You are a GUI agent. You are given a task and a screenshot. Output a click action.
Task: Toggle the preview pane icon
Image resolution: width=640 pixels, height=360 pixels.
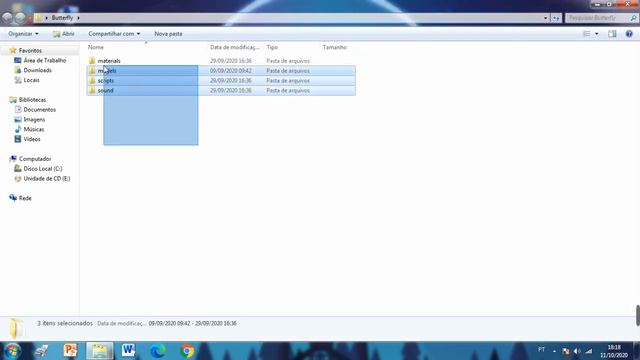(x=612, y=34)
